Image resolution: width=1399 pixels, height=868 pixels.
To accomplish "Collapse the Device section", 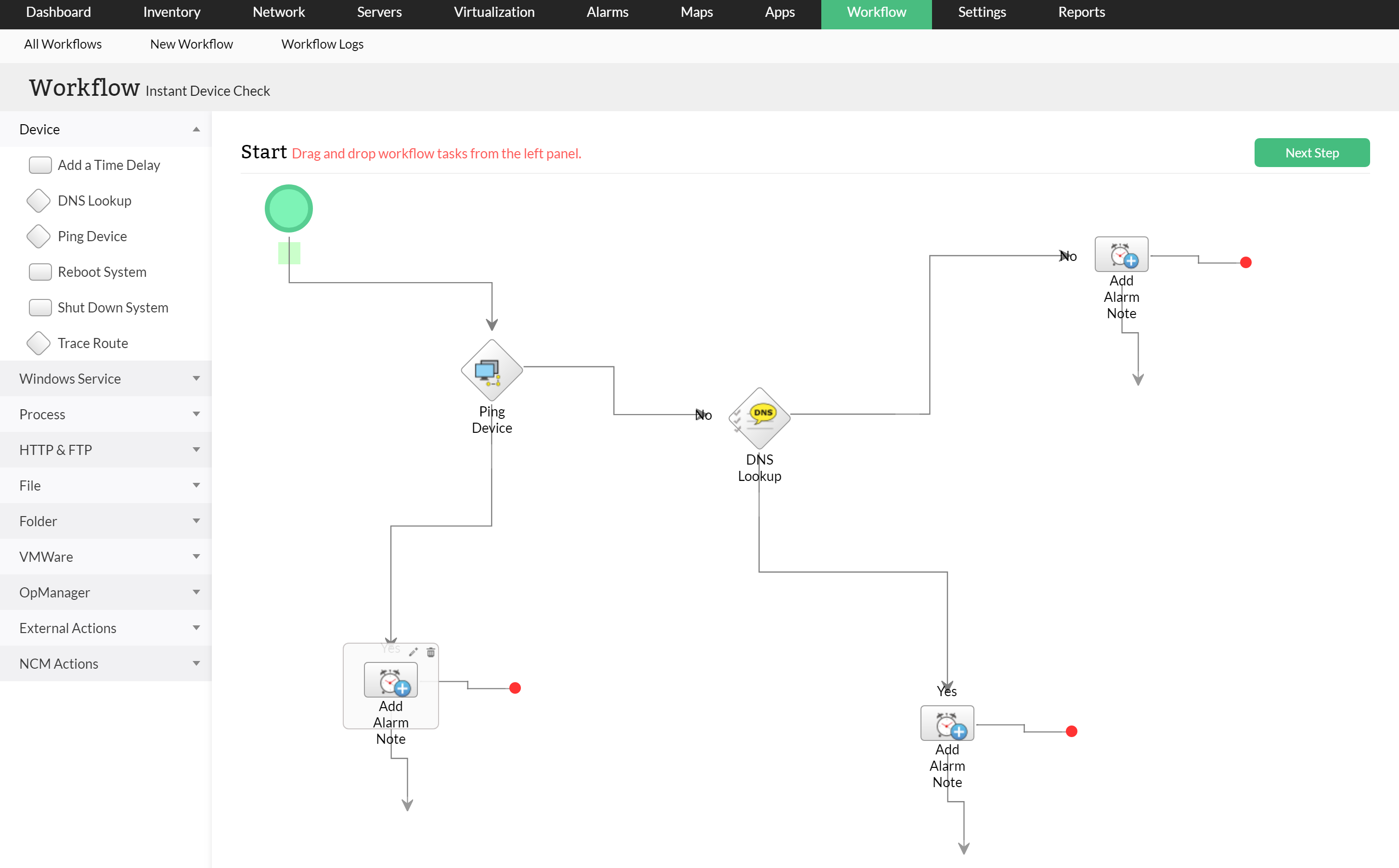I will pos(196,130).
